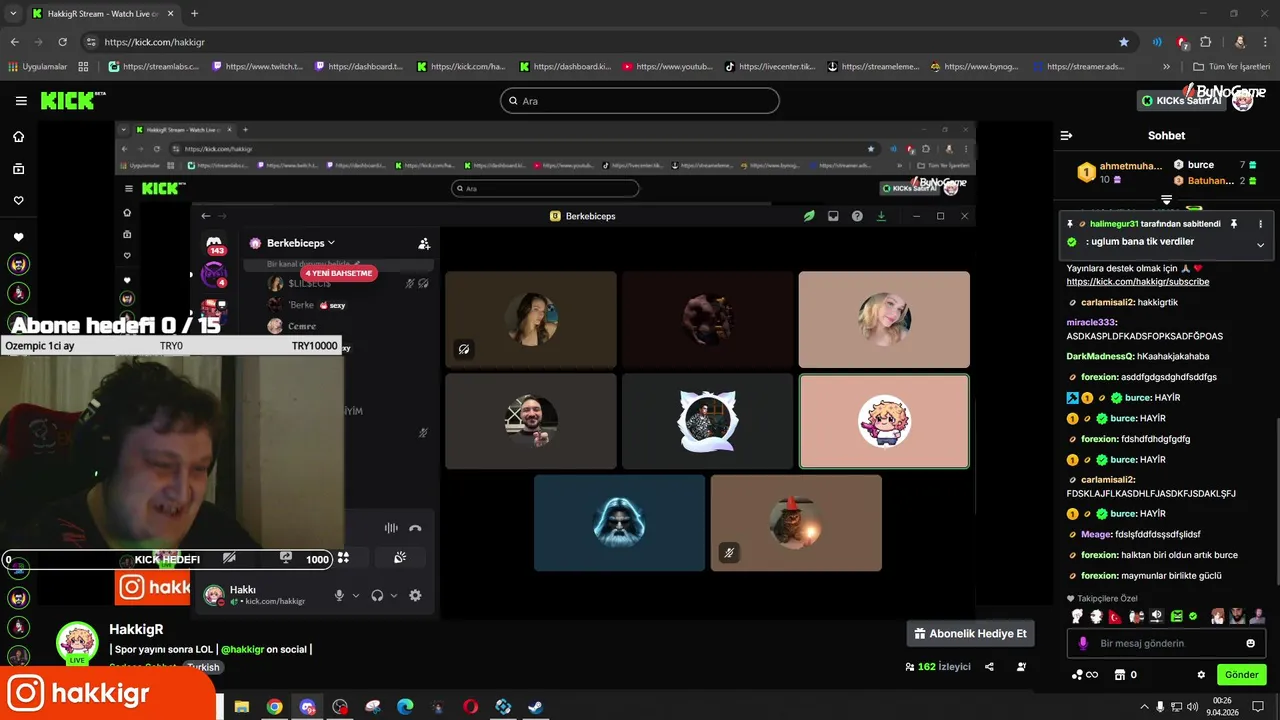This screenshot has height=720, width=1280.
Task: Deafen Discord headphones
Action: click(377, 595)
